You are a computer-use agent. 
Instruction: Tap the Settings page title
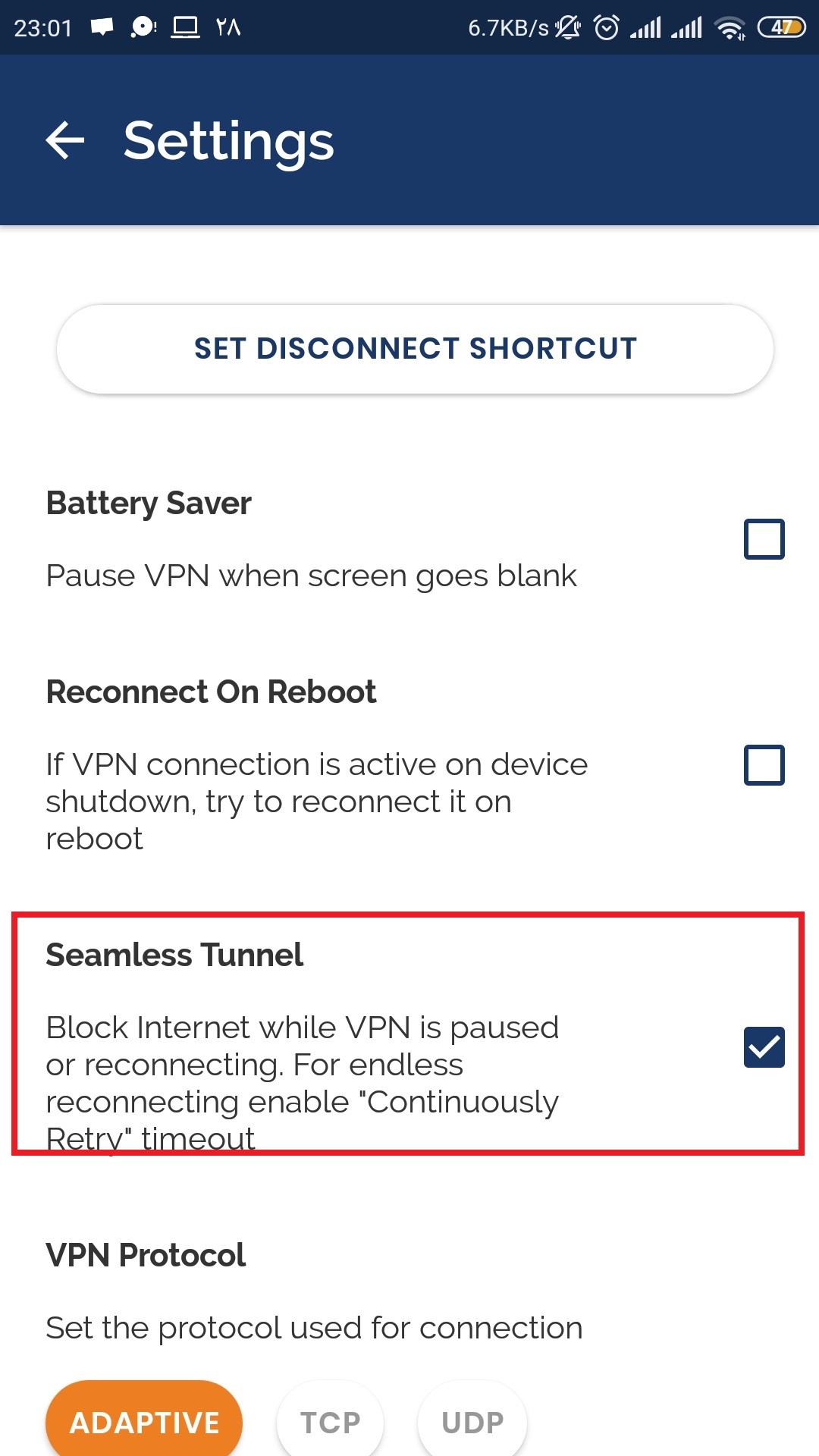pos(228,141)
